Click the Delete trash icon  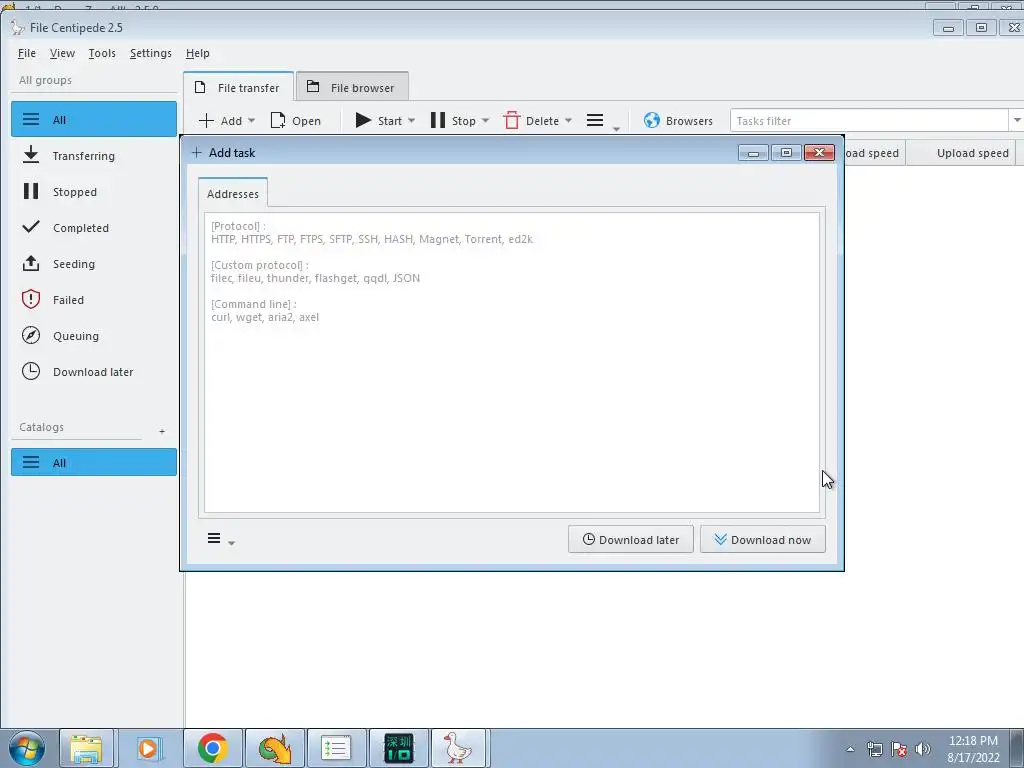click(512, 120)
